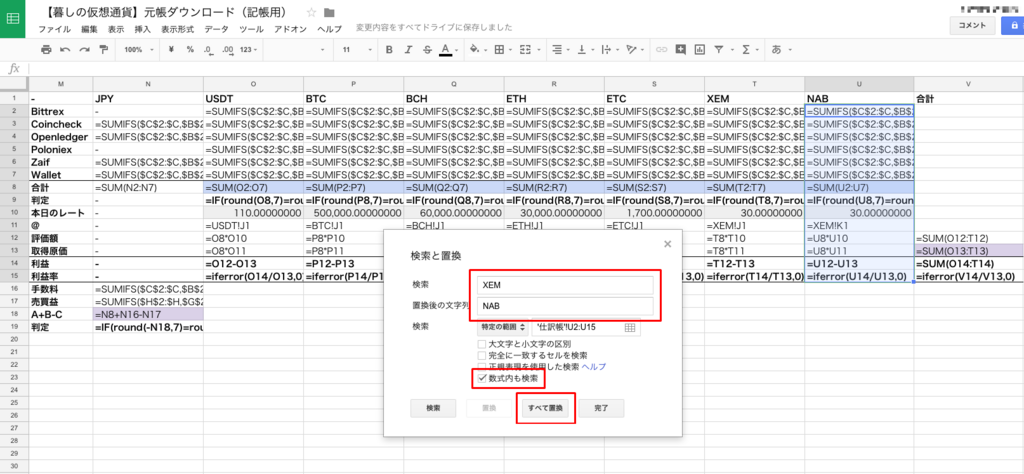Select the Coincheck row label cell
The height and width of the screenshot is (474, 1024).
[x=61, y=124]
